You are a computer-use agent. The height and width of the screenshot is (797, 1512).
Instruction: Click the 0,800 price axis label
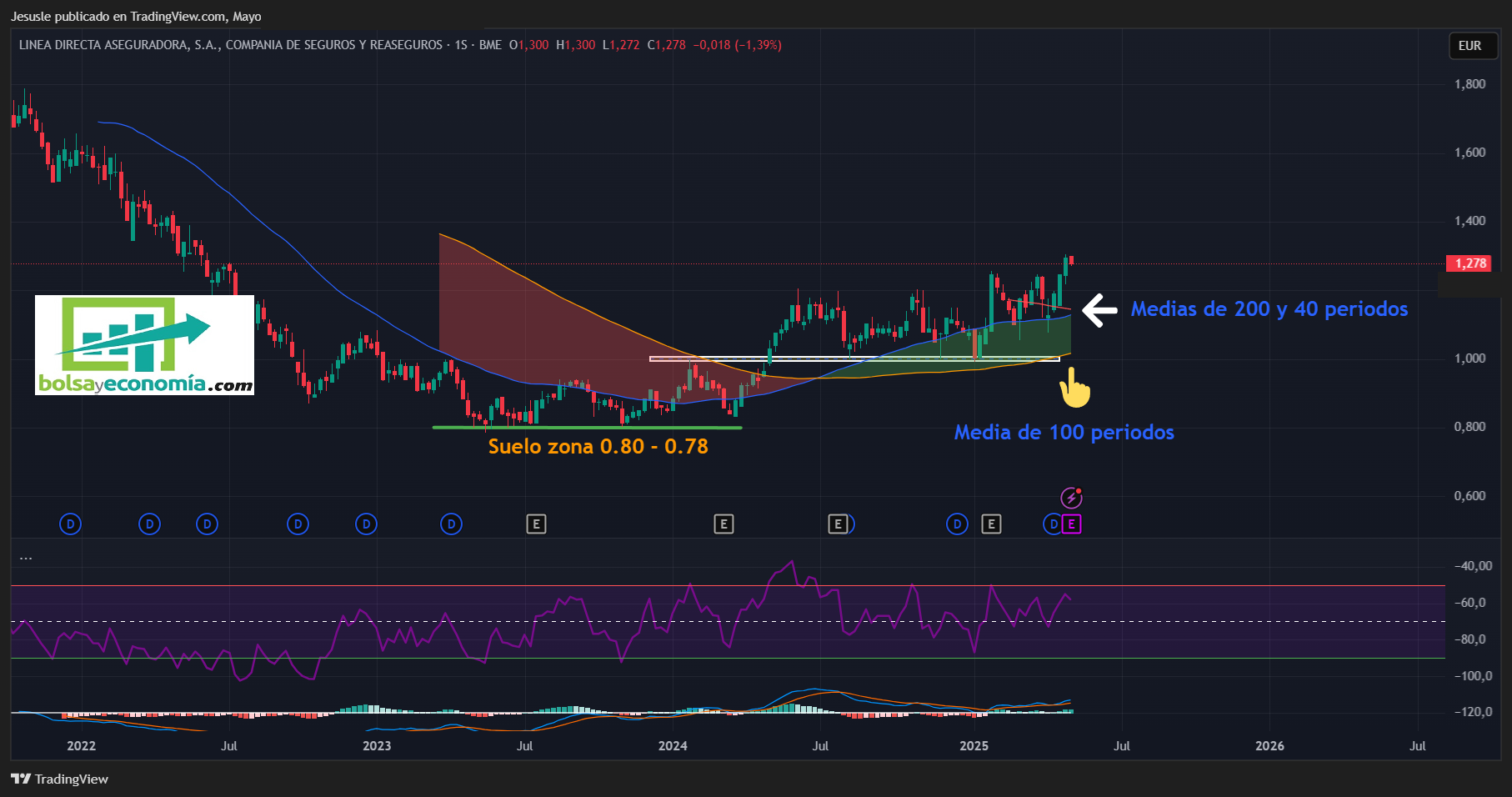[x=1469, y=427]
